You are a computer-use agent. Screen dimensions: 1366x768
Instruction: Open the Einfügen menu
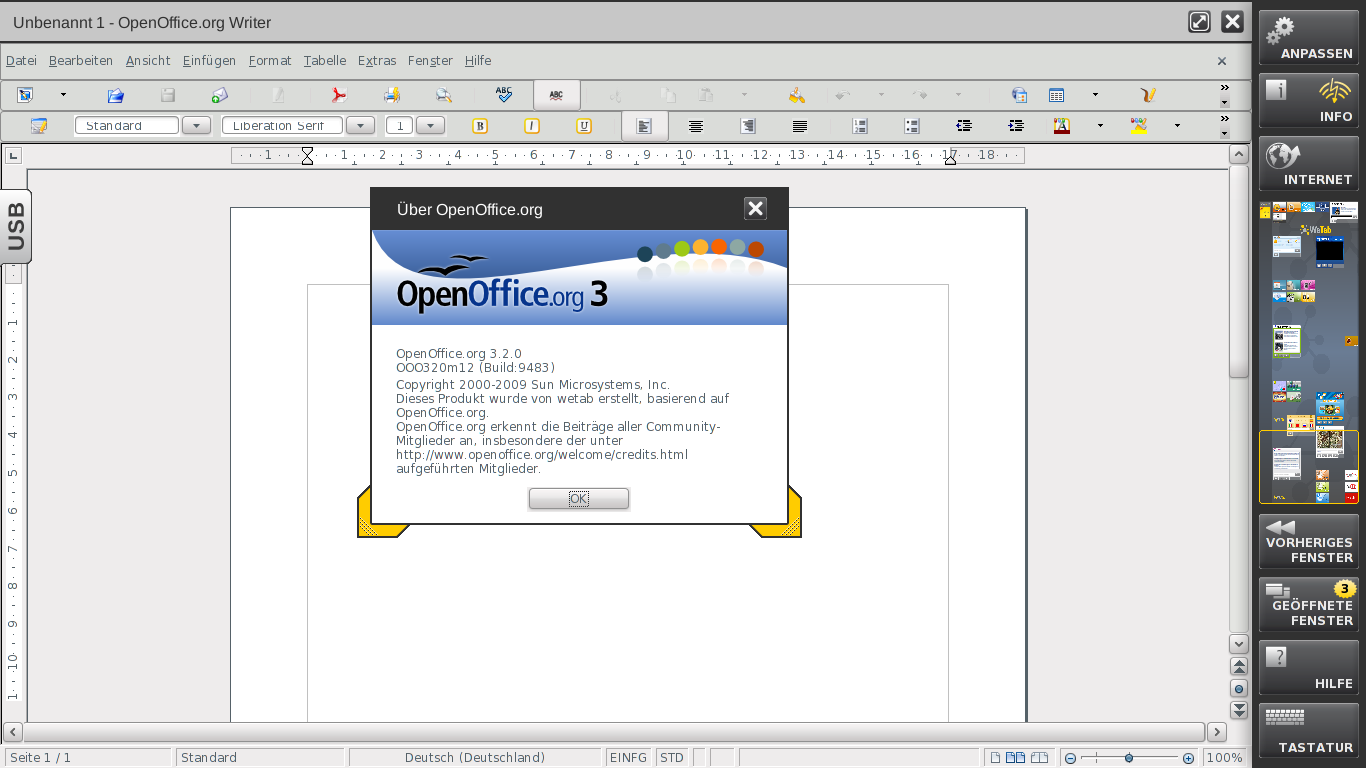tap(209, 61)
